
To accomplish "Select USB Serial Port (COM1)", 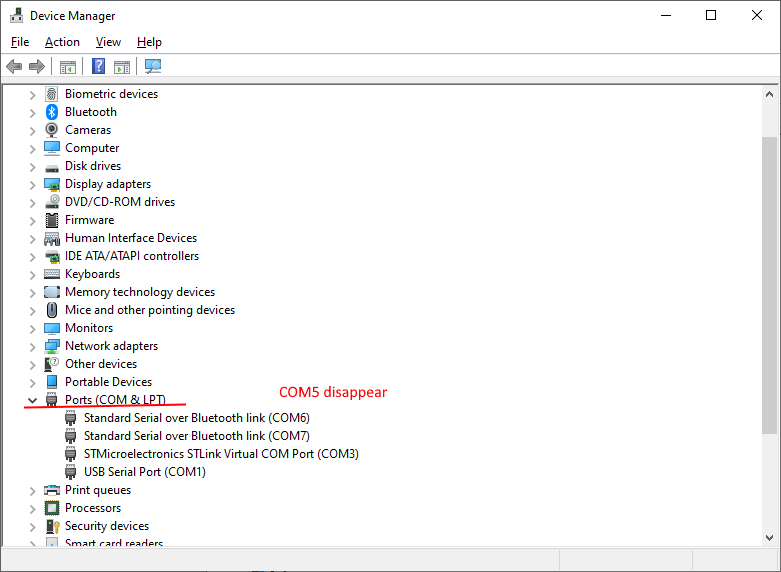I will (x=144, y=472).
